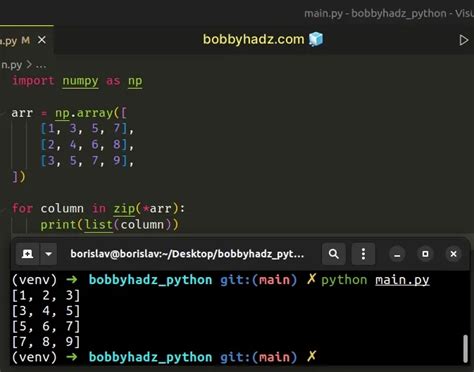The height and width of the screenshot is (372, 474).
Task: Click 'np.array' call in code
Action: pos(84,113)
